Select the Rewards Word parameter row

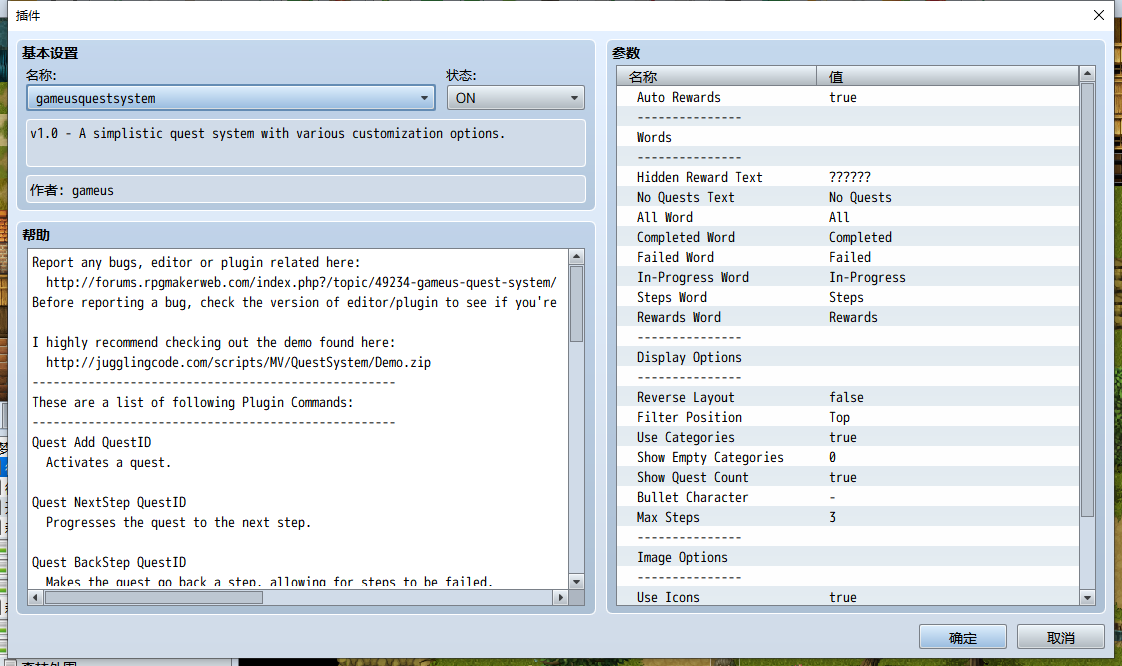(848, 318)
